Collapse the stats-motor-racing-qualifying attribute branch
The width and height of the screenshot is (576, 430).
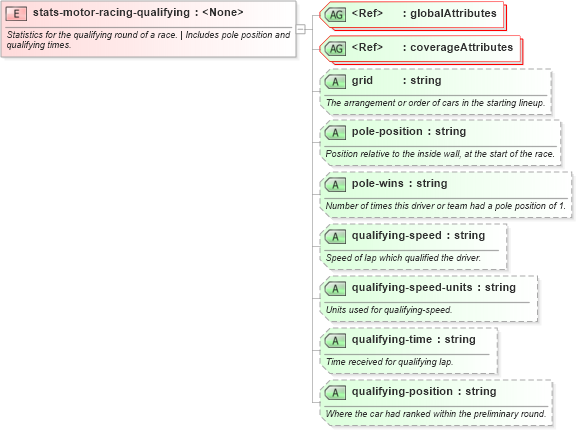pyautogui.click(x=300, y=29)
